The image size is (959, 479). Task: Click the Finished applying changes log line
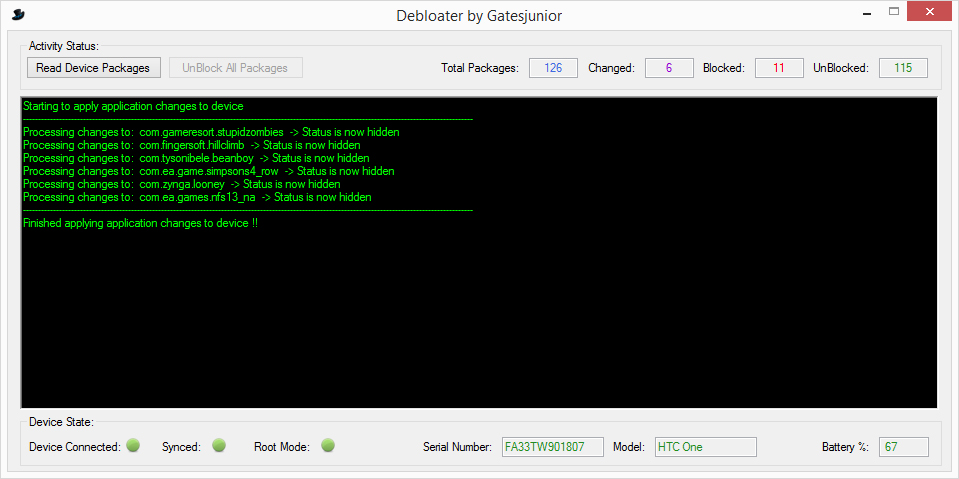tap(140, 223)
